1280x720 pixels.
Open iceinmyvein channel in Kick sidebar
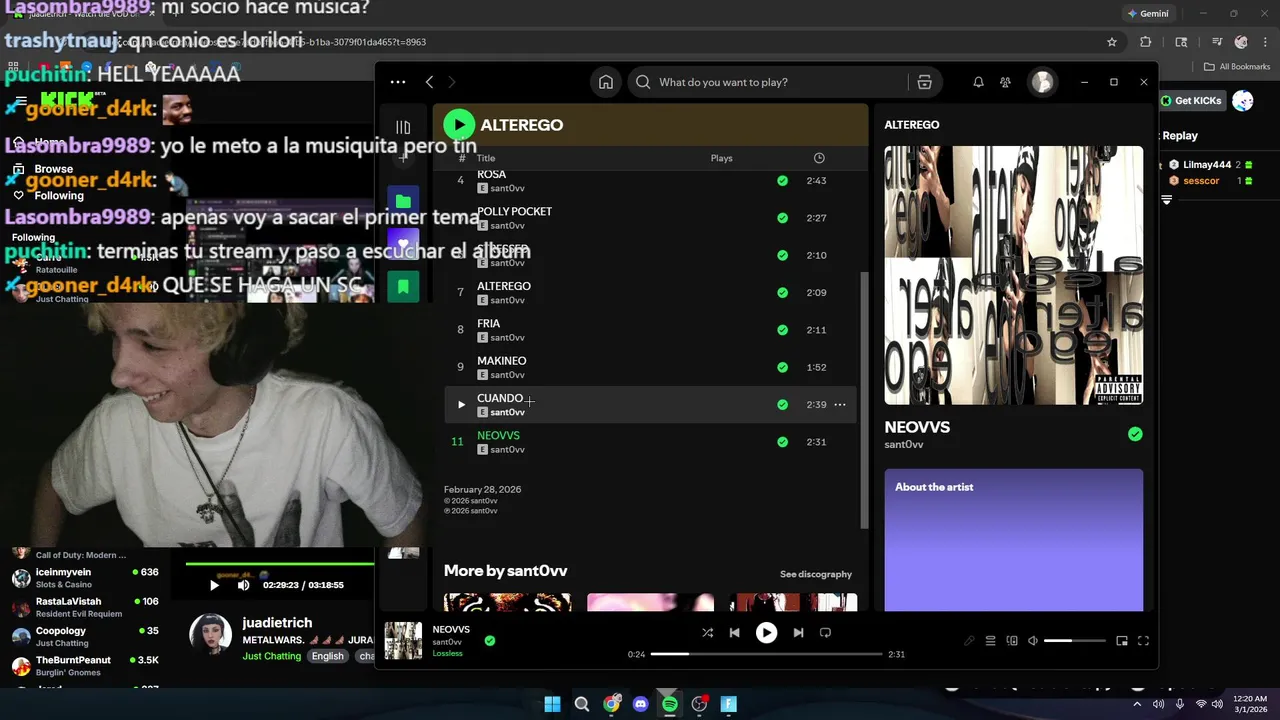pos(85,577)
